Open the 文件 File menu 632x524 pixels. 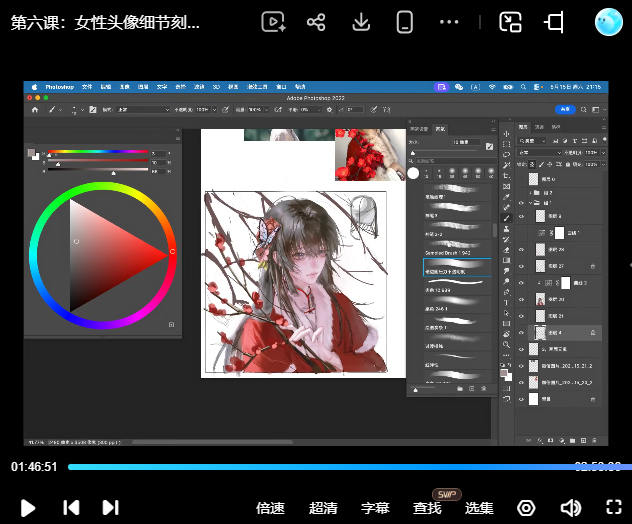coord(87,87)
